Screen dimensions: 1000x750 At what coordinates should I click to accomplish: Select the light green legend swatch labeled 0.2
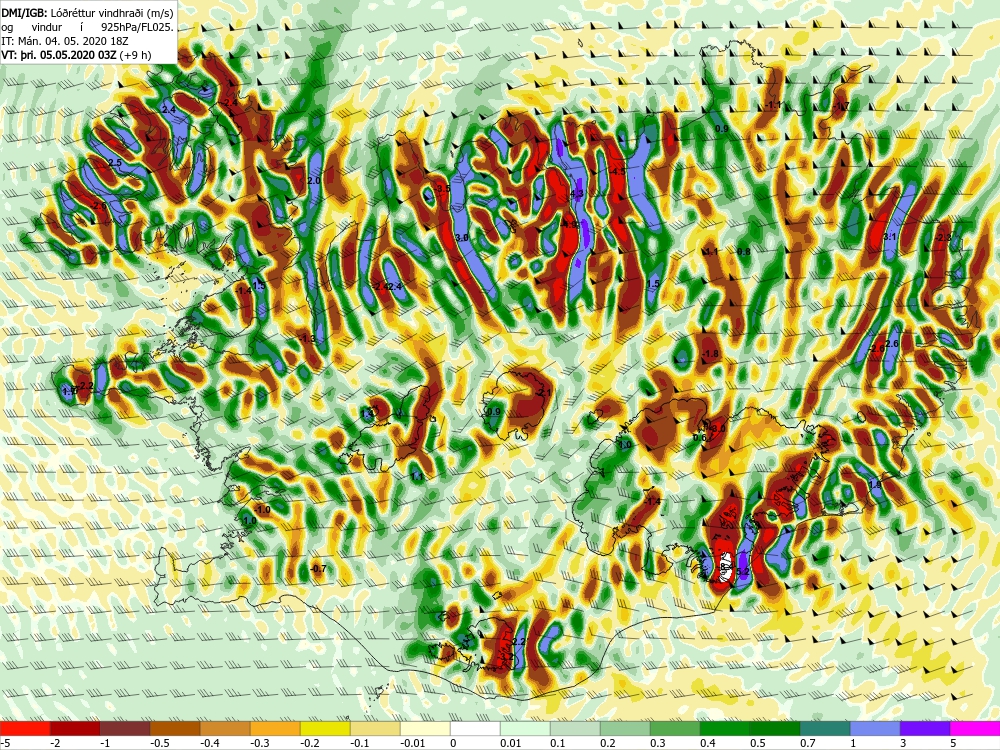[625, 728]
